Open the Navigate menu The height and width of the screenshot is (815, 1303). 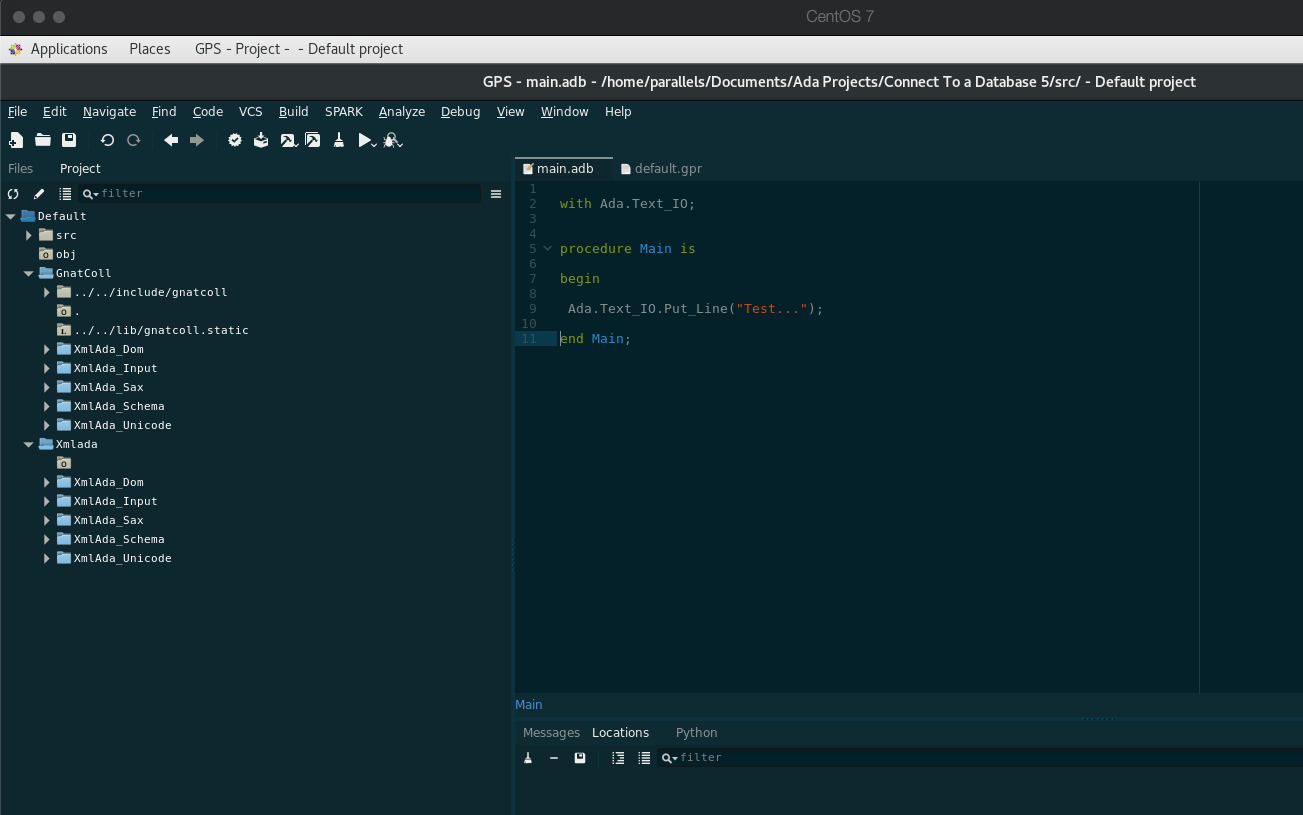109,112
